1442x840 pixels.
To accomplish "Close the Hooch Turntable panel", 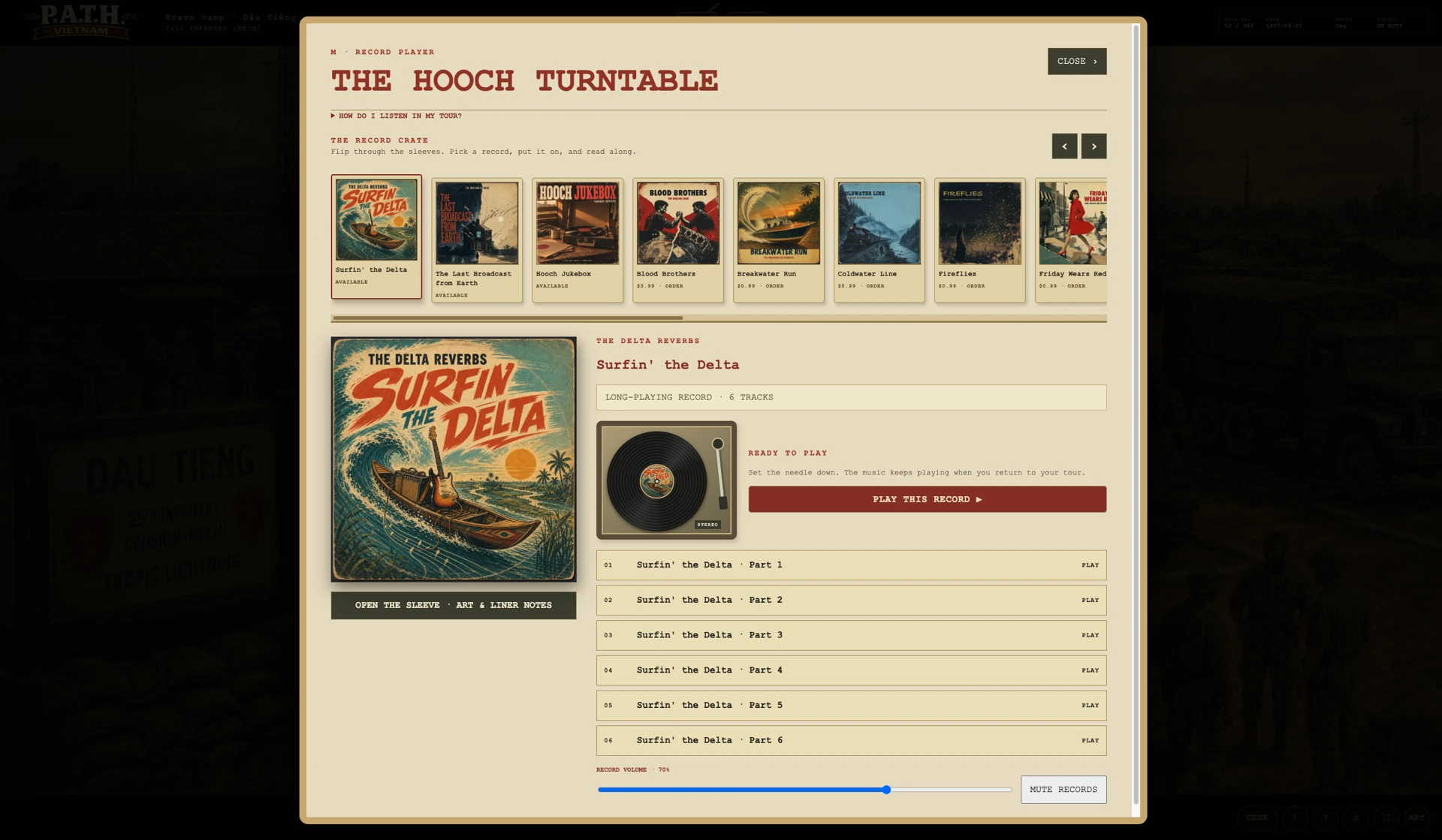I will pos(1077,62).
